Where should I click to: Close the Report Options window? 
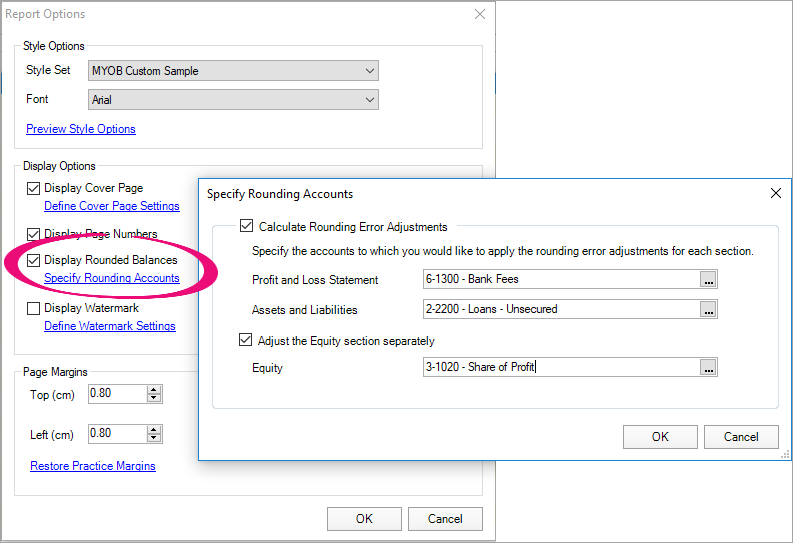point(480,14)
